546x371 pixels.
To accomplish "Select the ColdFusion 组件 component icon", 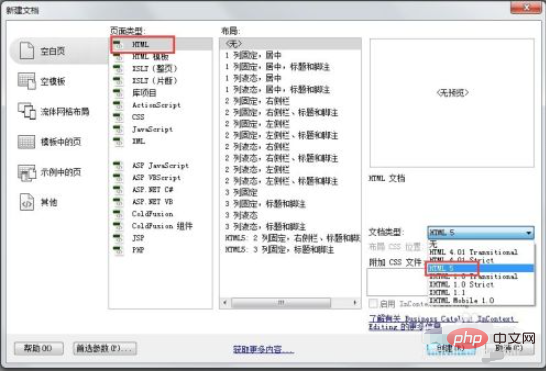I will click(x=118, y=226).
